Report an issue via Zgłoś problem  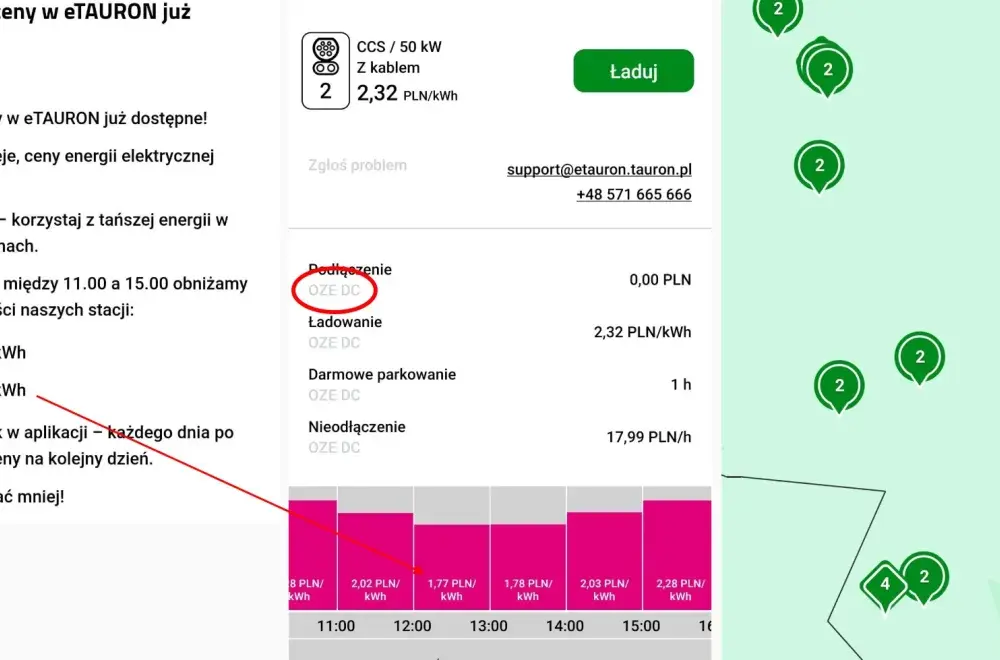point(357,165)
